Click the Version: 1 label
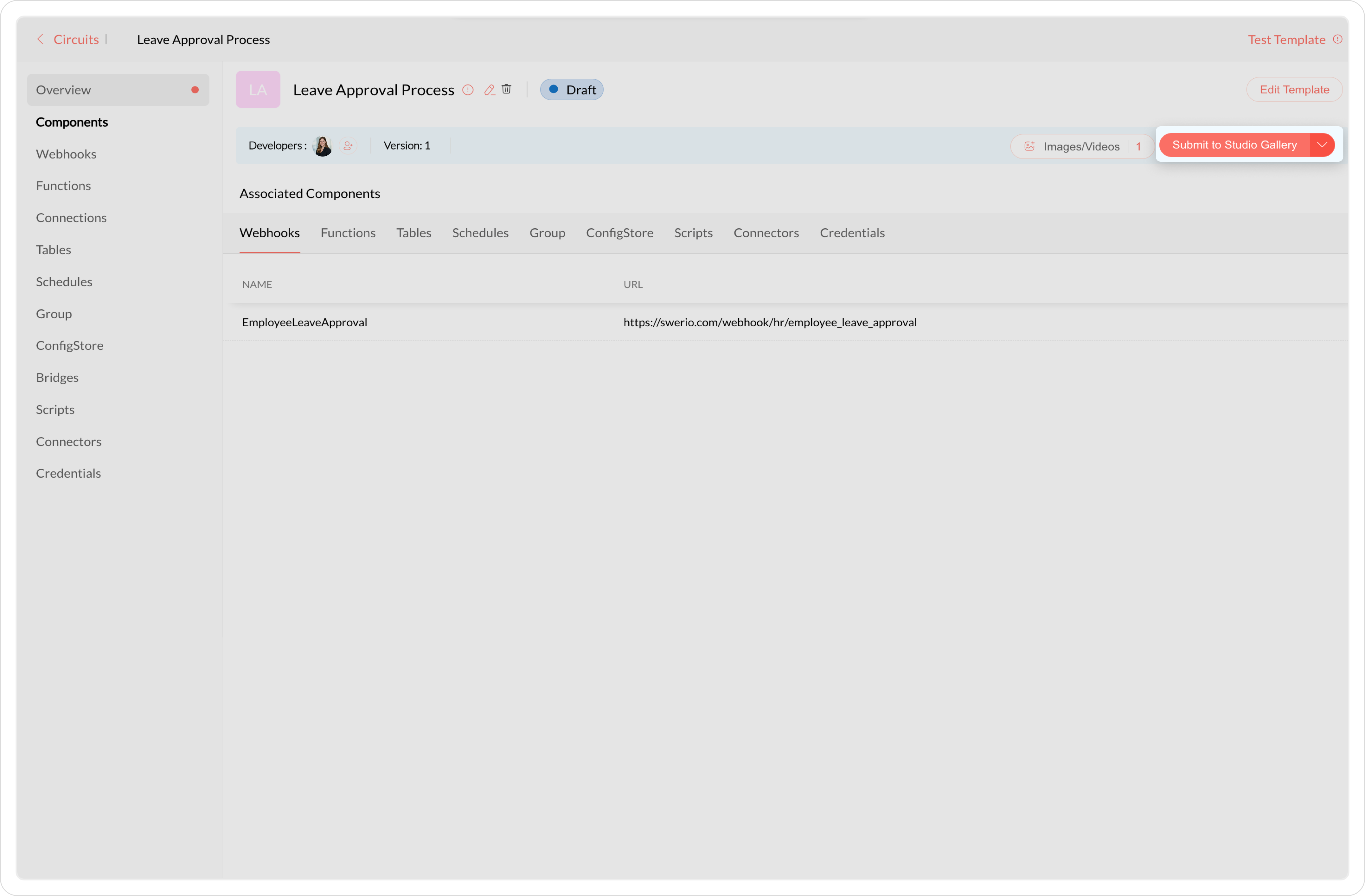1365x896 pixels. point(407,146)
